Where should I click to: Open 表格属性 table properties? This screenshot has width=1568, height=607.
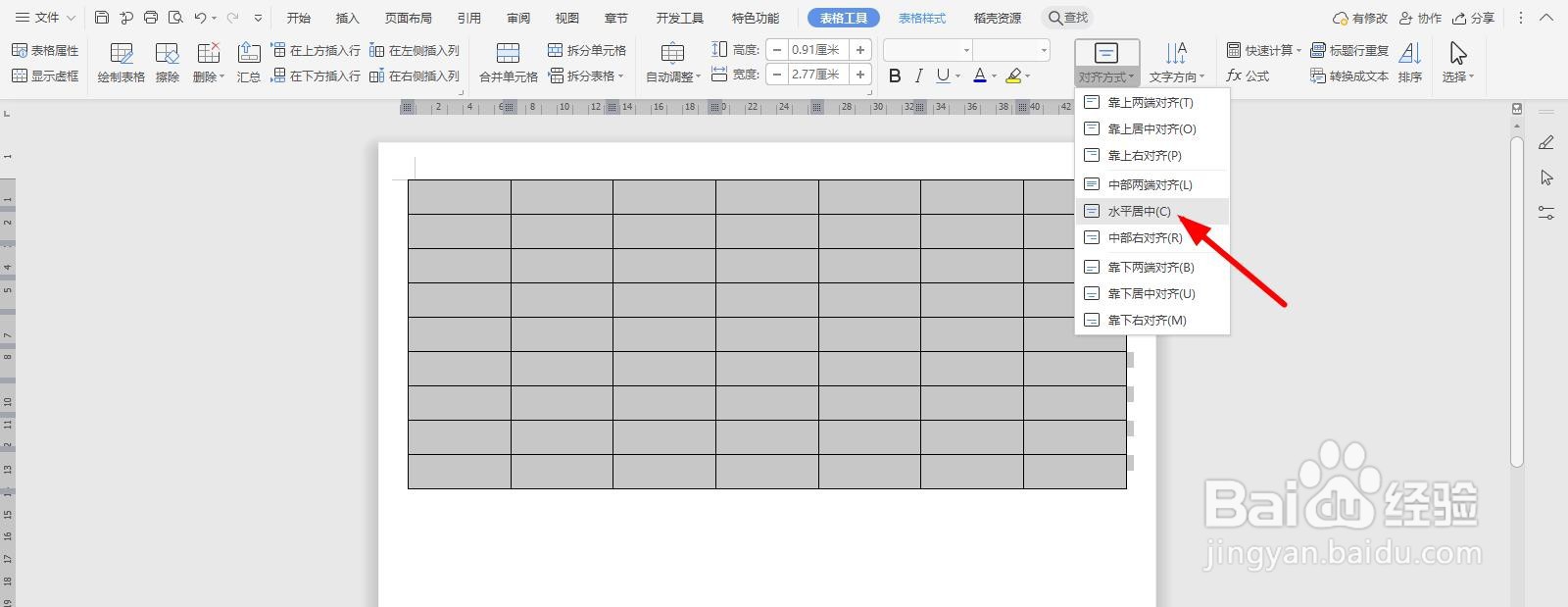click(x=45, y=50)
